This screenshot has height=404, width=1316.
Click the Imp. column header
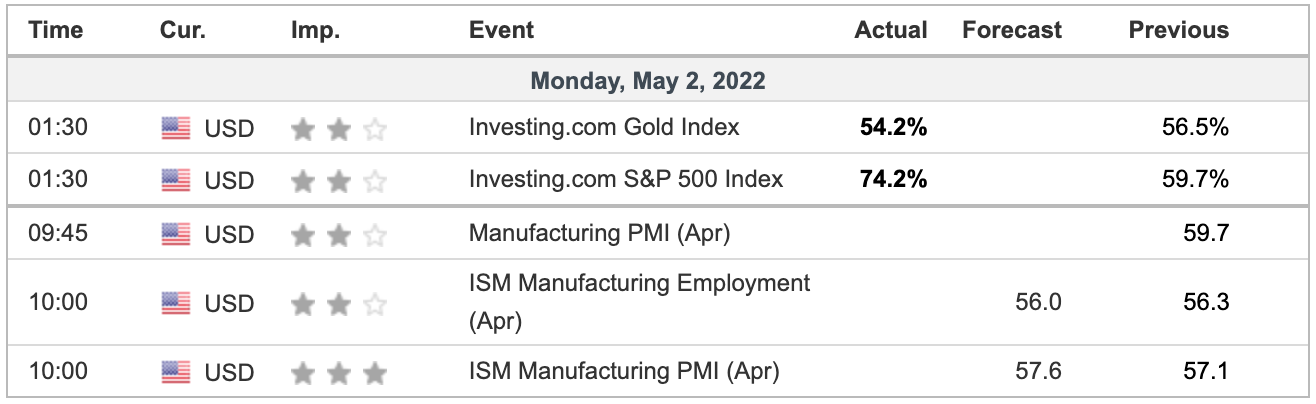point(316,30)
